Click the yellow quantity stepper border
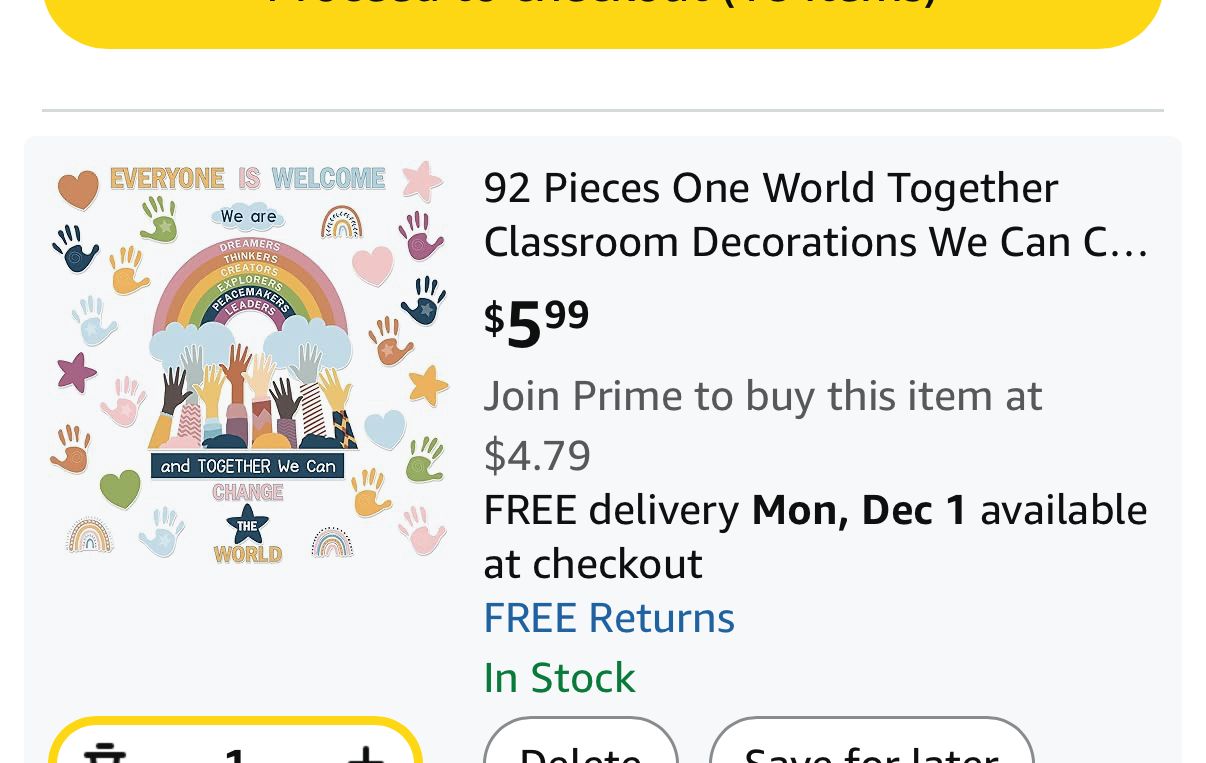Image resolution: width=1206 pixels, height=763 pixels. tap(235, 722)
